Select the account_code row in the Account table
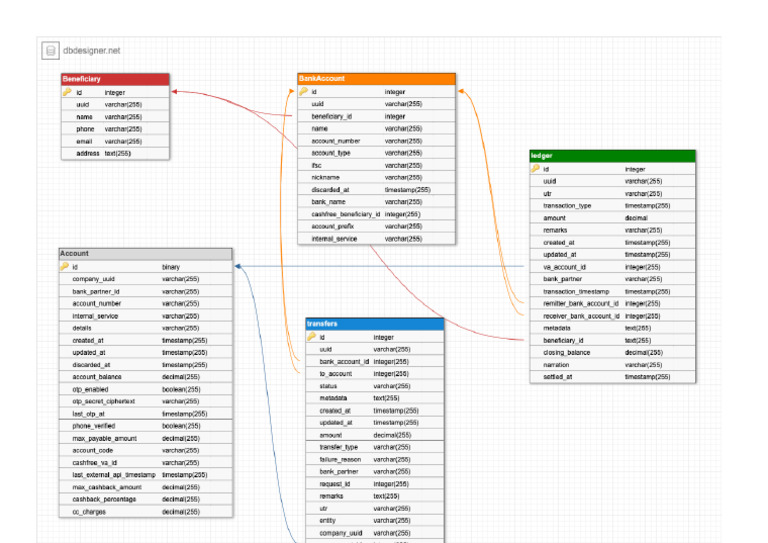This screenshot has height=543, width=768. [x=145, y=450]
